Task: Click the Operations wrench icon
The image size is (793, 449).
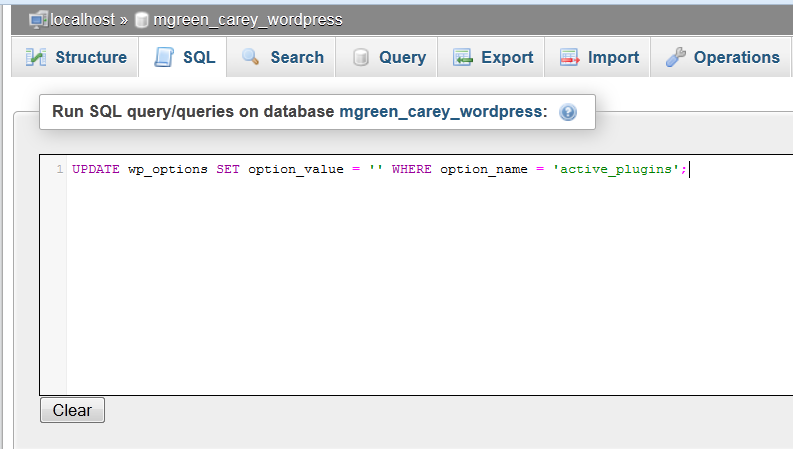Action: [x=675, y=58]
